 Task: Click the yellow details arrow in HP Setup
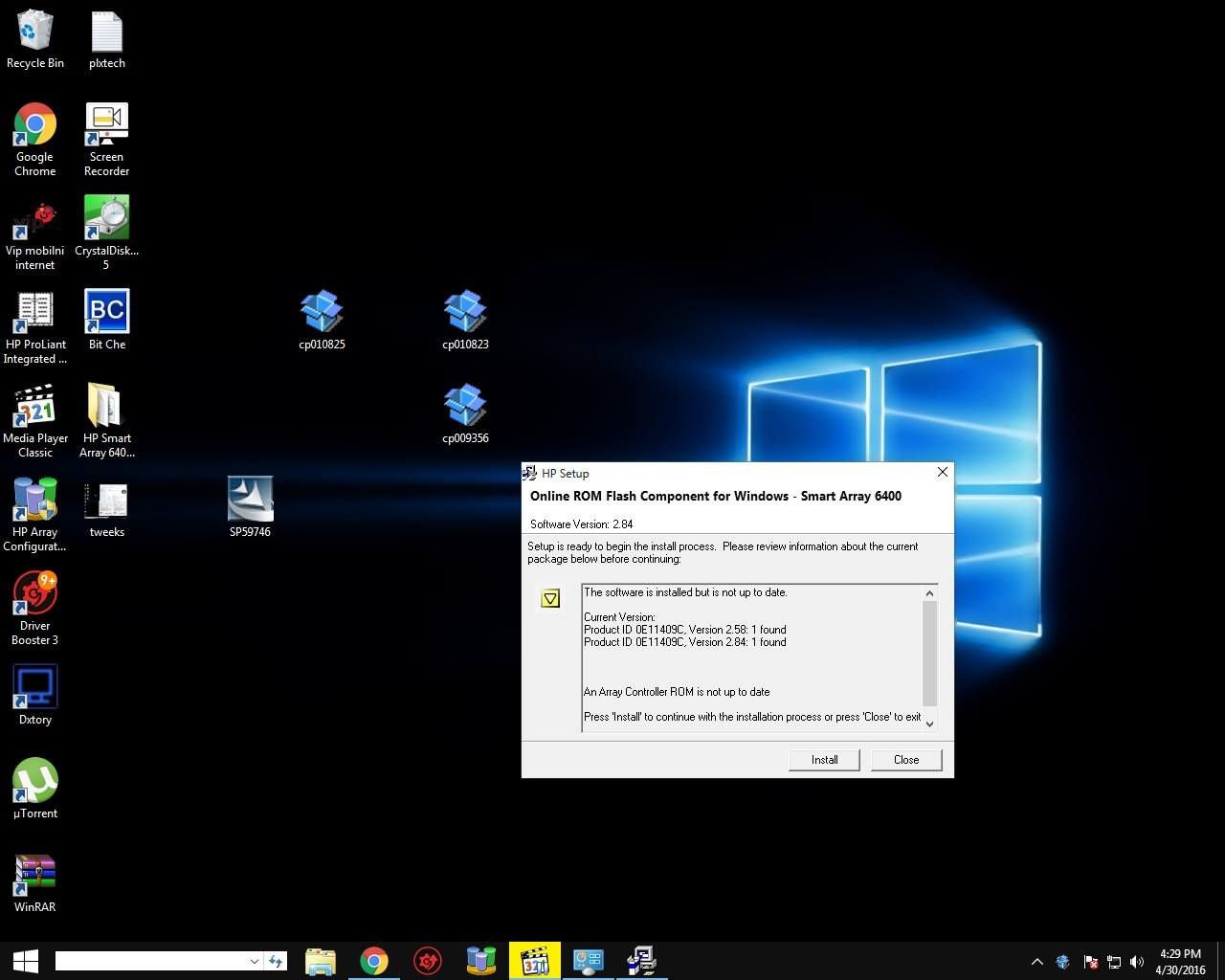[x=550, y=599]
